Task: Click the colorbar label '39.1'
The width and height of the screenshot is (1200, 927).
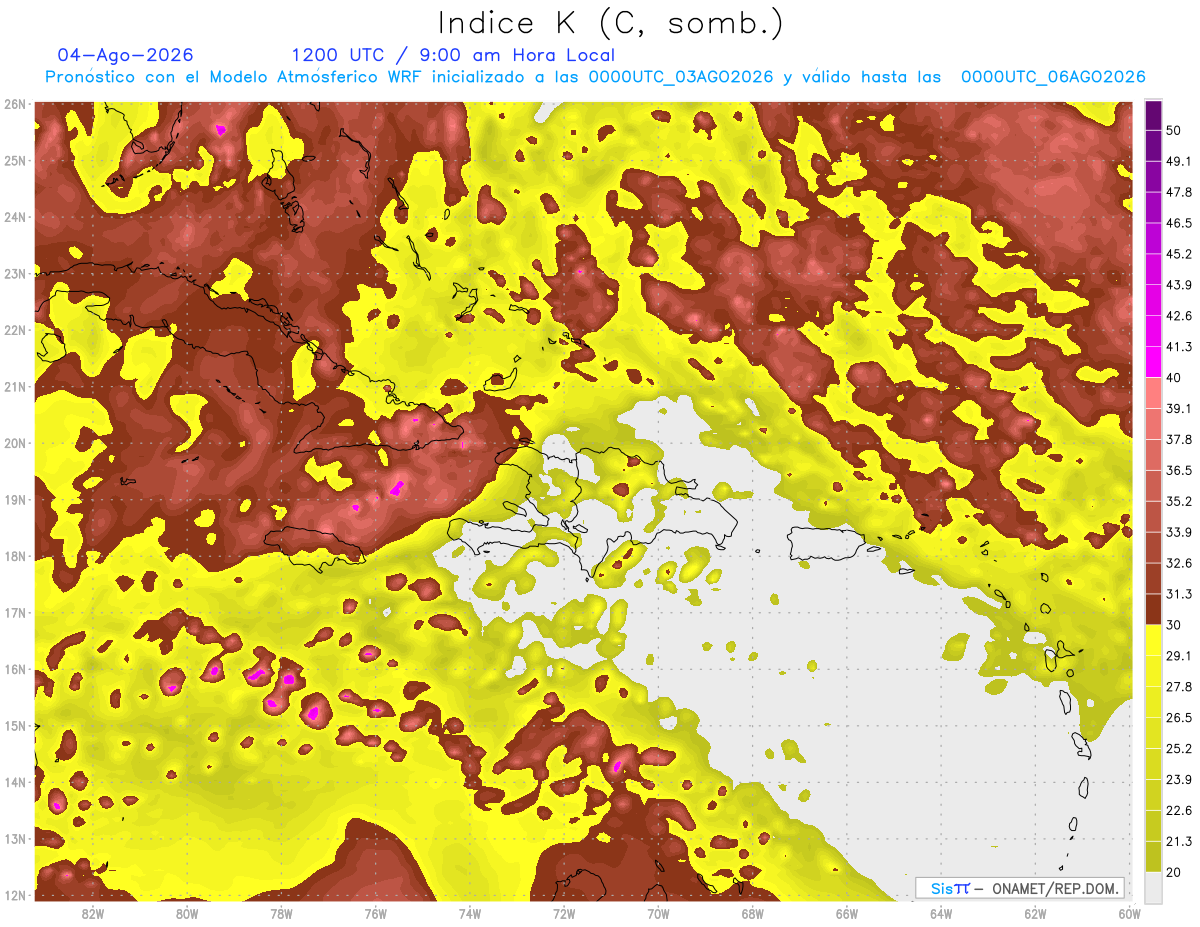Action: (x=1179, y=408)
